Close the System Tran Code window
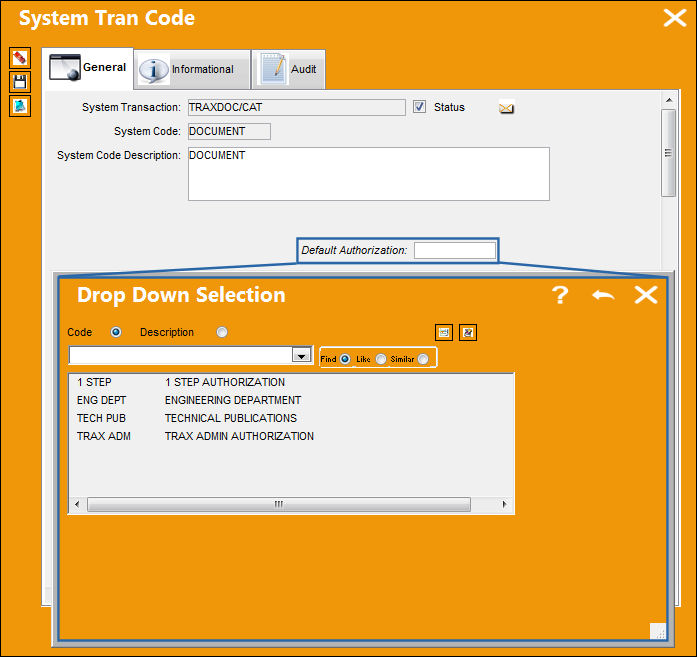The width and height of the screenshot is (697, 657). click(x=675, y=18)
